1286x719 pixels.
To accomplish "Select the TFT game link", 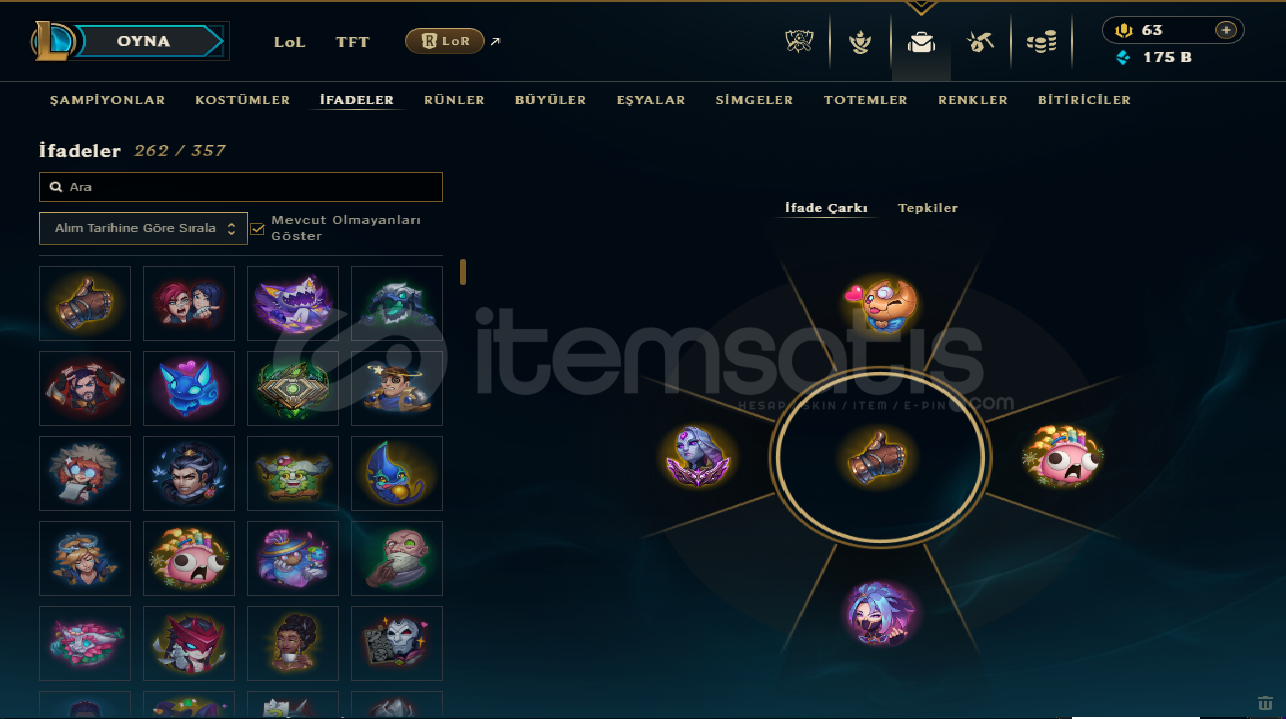I will click(x=352, y=42).
